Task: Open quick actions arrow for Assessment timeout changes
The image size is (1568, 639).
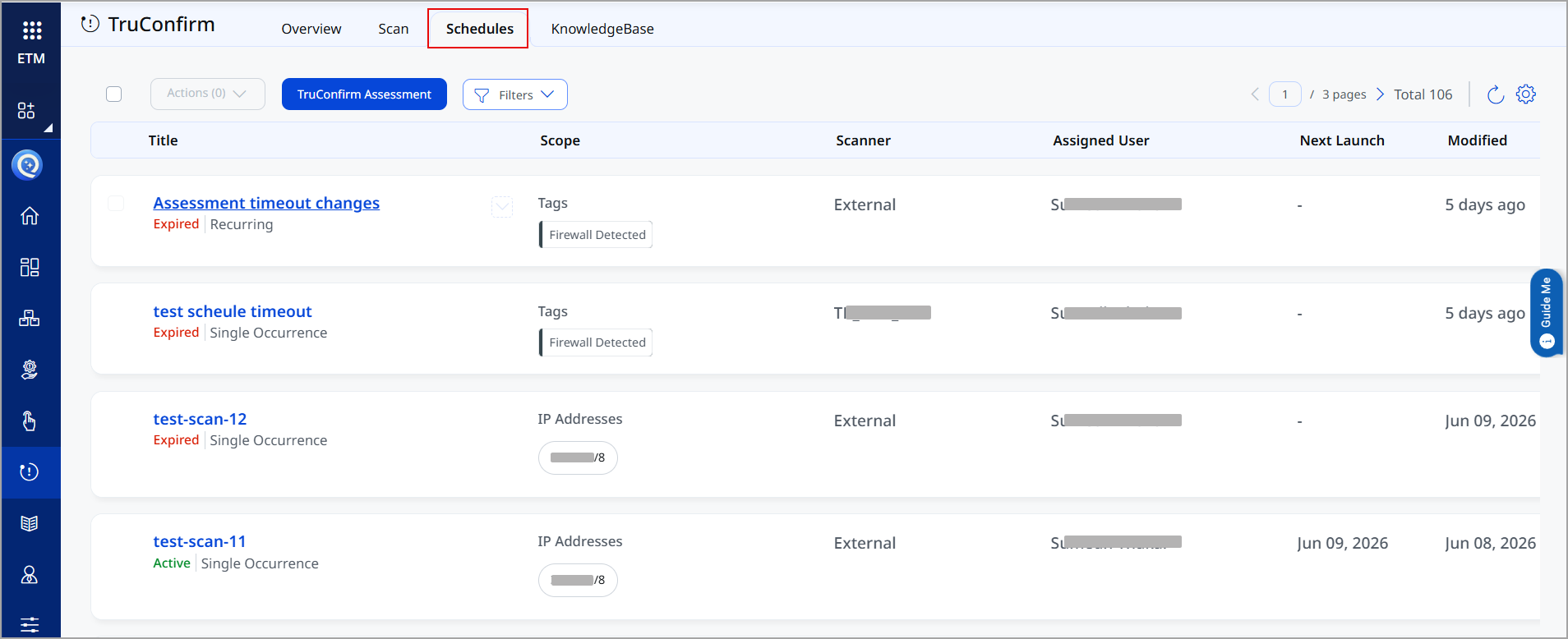Action: click(502, 206)
